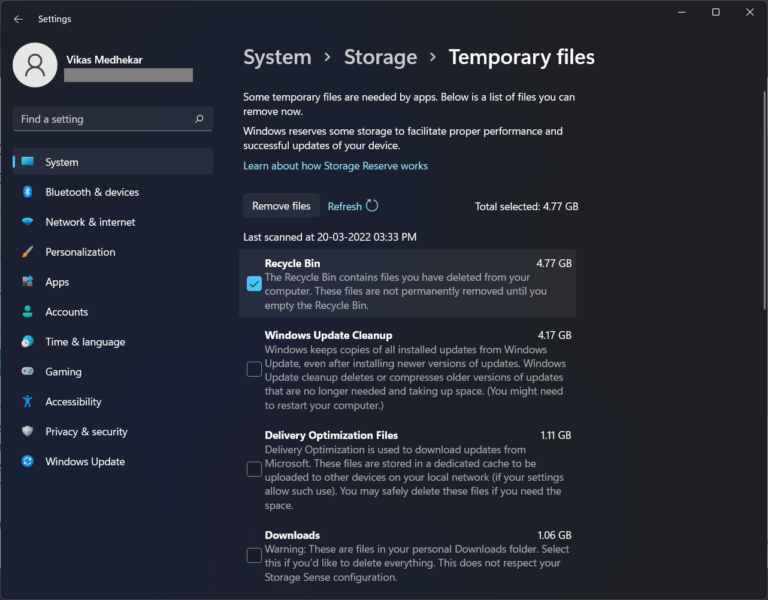Screen dimensions: 768x600
Task: Open Apps settings
Action: (113, 282)
